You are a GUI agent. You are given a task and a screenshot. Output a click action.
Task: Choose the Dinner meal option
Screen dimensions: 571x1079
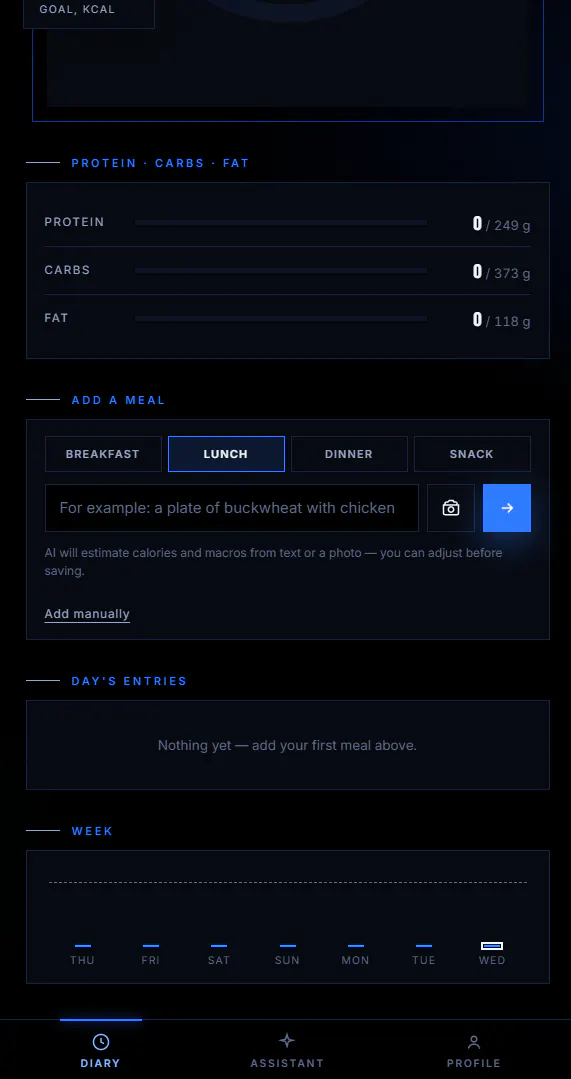(349, 454)
